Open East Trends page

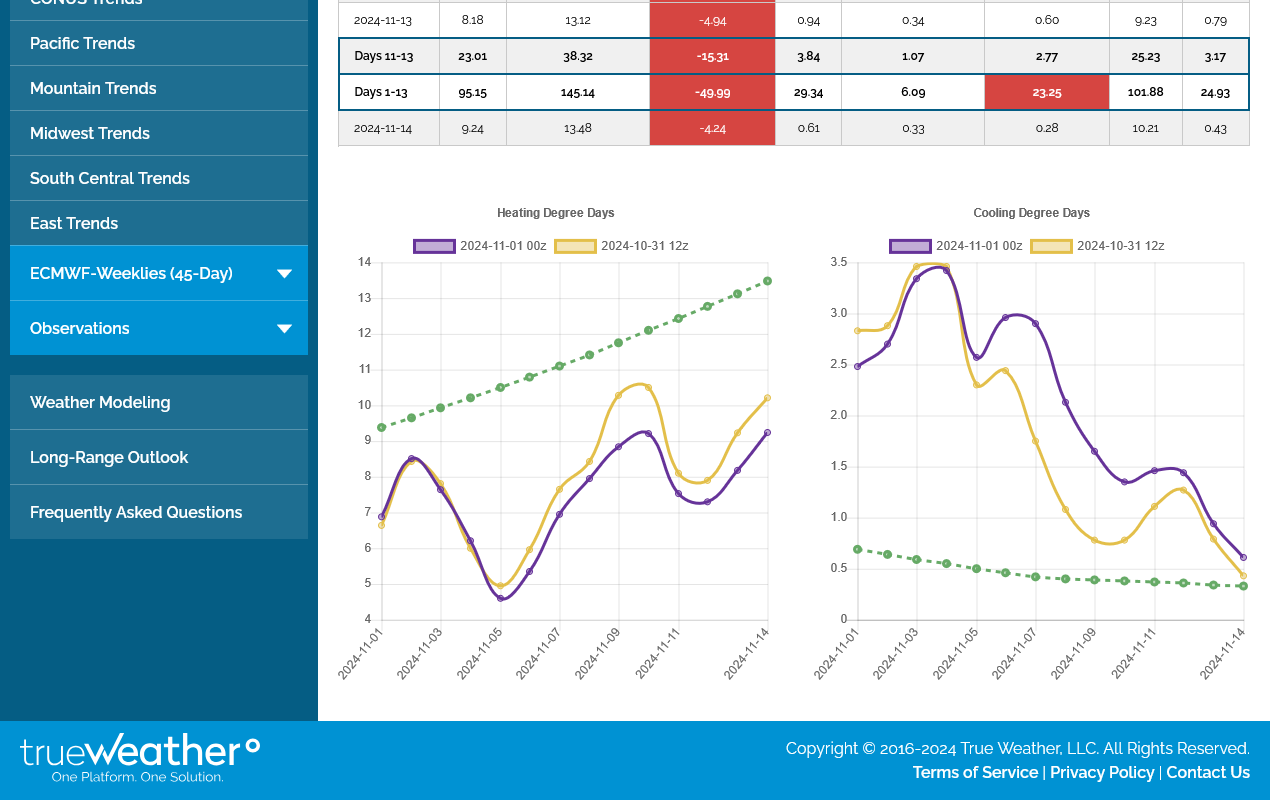(74, 223)
